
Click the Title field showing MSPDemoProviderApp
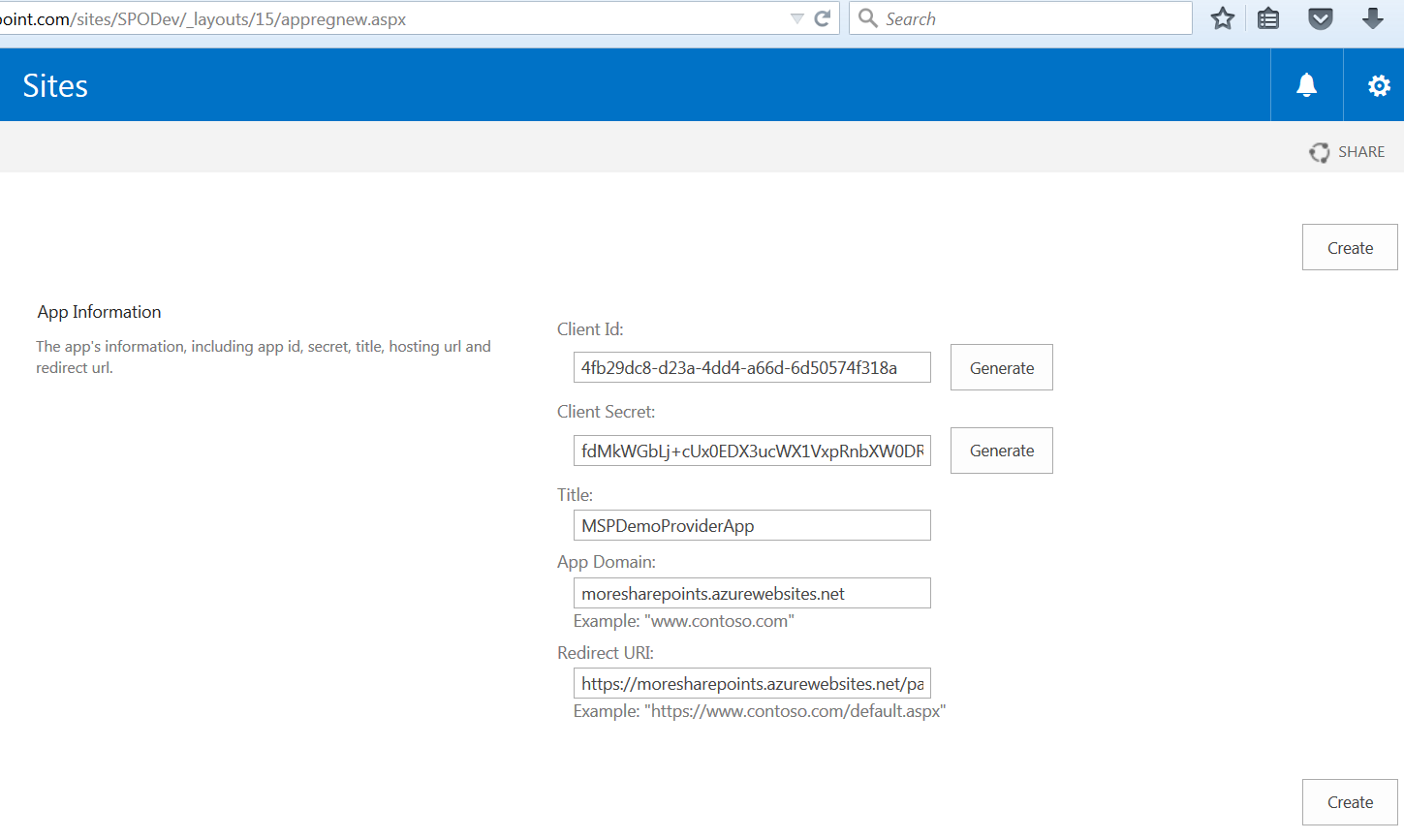[x=752, y=524]
